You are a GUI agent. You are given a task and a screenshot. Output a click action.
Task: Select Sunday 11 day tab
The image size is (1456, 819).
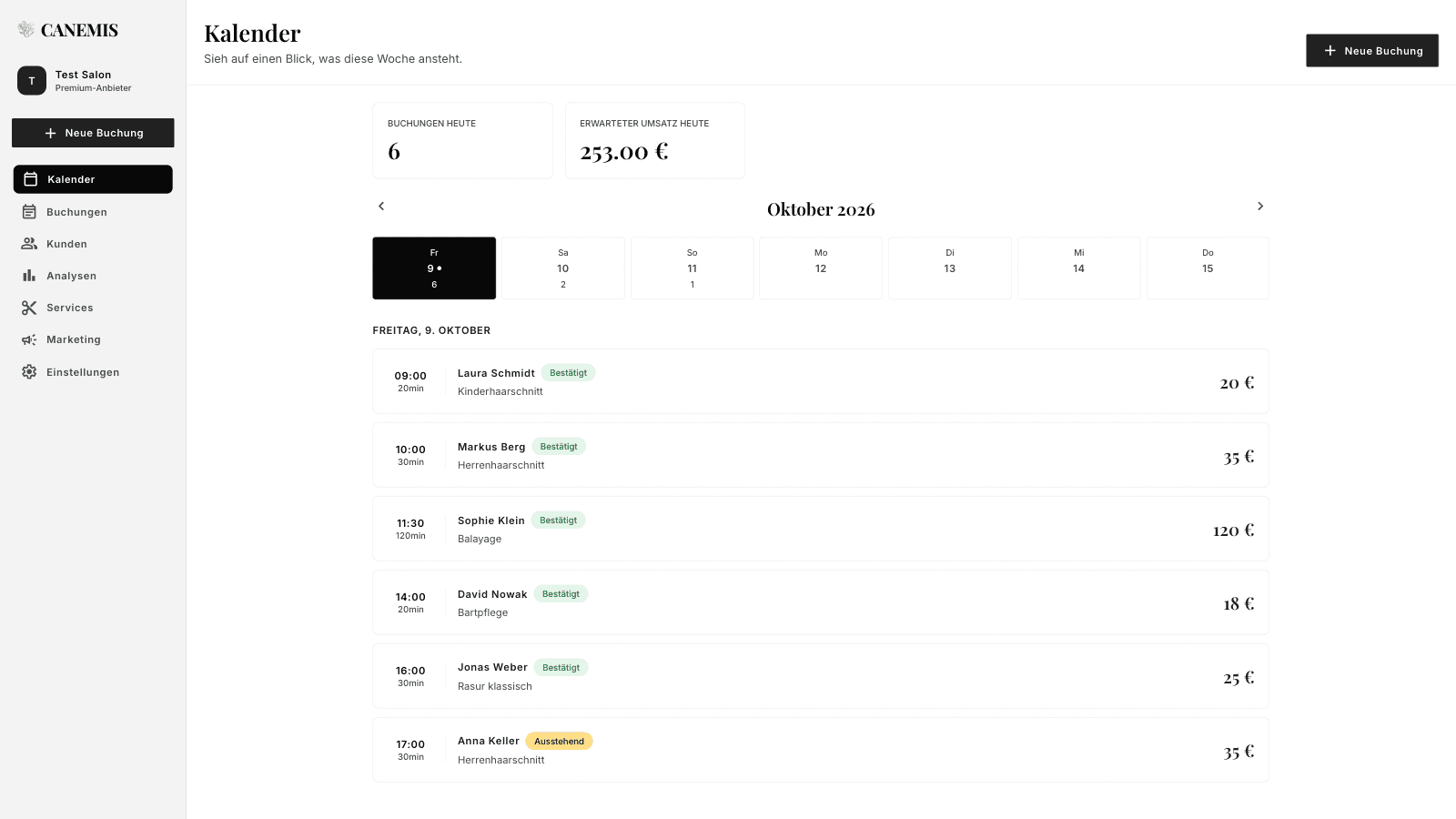click(693, 268)
